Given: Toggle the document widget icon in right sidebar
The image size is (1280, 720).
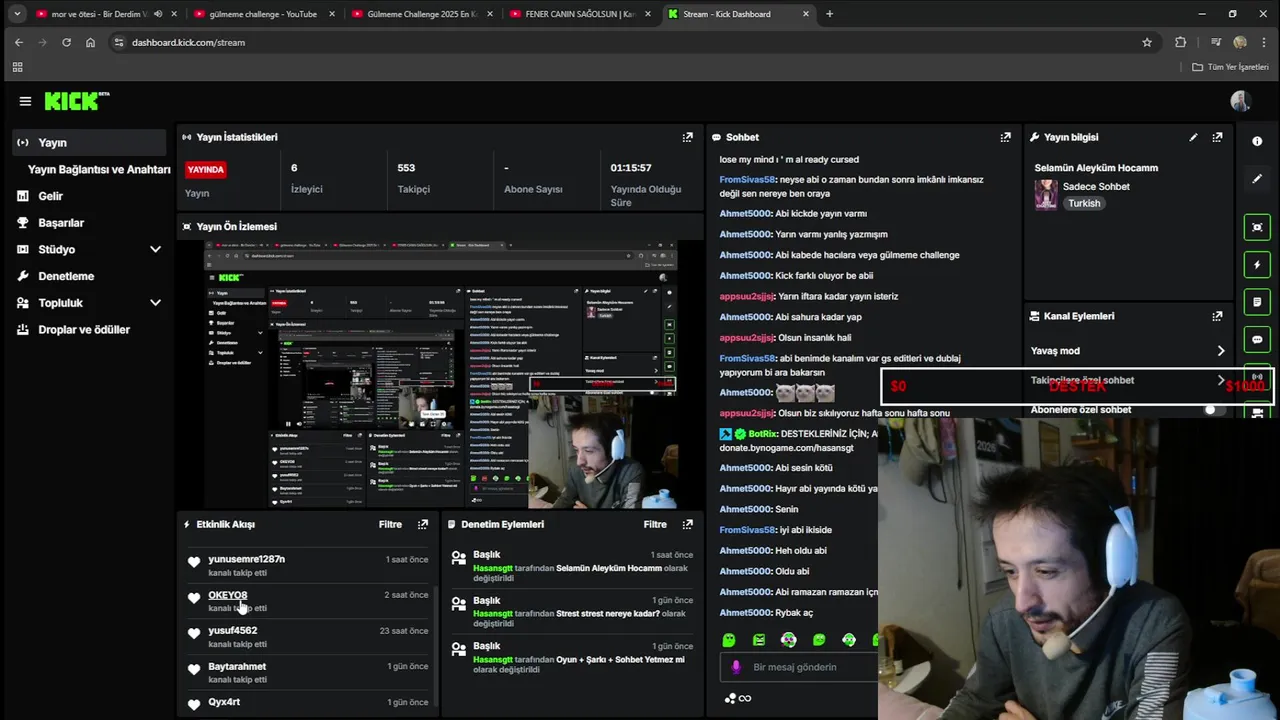Looking at the screenshot, I should [1257, 302].
